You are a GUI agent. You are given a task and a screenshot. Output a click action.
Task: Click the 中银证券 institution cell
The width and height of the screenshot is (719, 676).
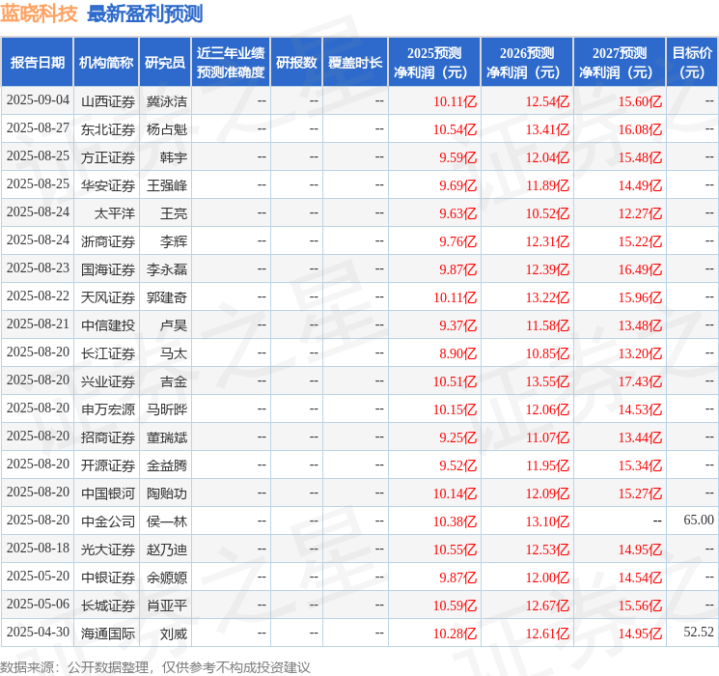click(x=108, y=577)
